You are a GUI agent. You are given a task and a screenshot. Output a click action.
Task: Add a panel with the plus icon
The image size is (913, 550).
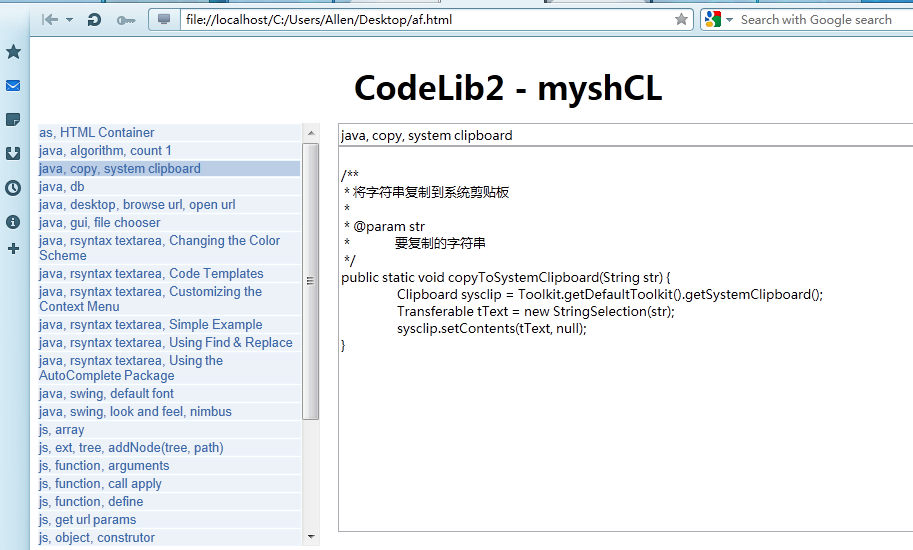point(13,249)
